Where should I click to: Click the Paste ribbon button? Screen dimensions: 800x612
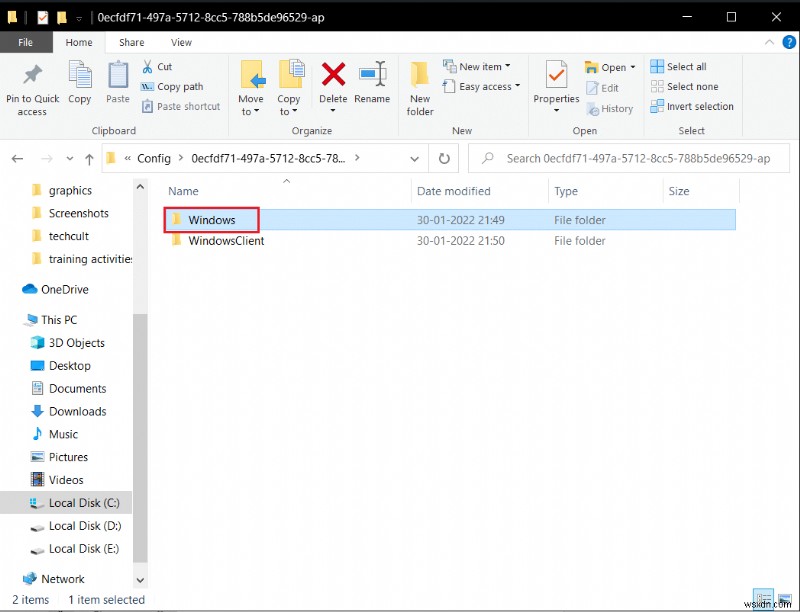coord(118,82)
